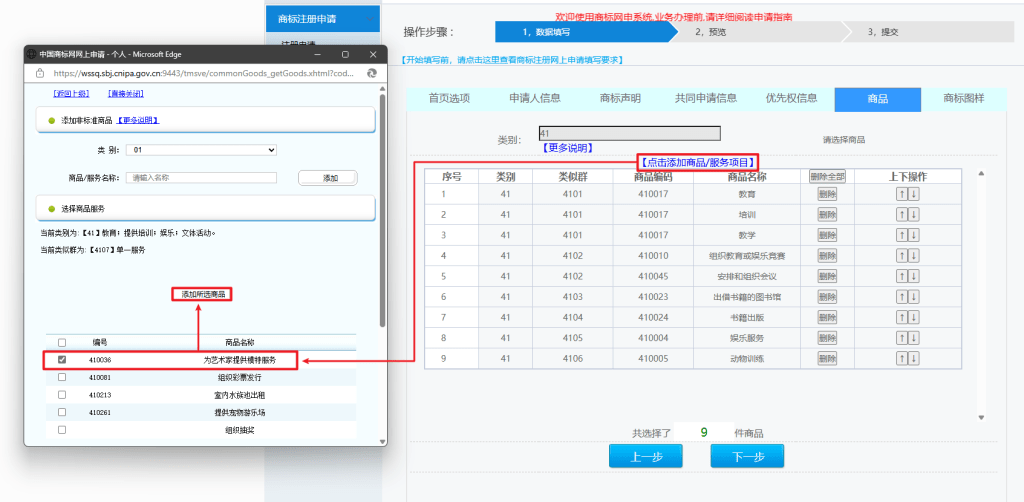Open the 共同申请信息 tab
The image size is (1024, 502).
click(x=706, y=99)
